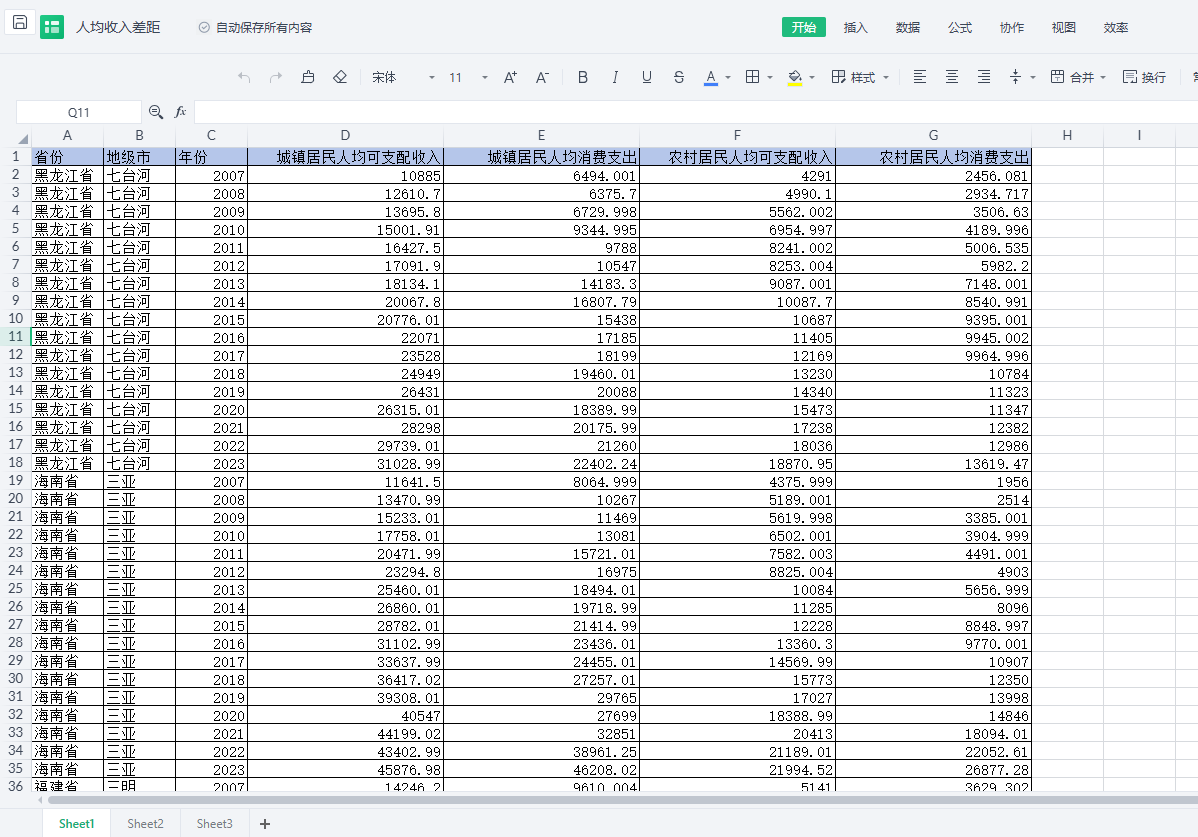Click cell with value 18870.95
The image size is (1198, 837).
point(737,463)
